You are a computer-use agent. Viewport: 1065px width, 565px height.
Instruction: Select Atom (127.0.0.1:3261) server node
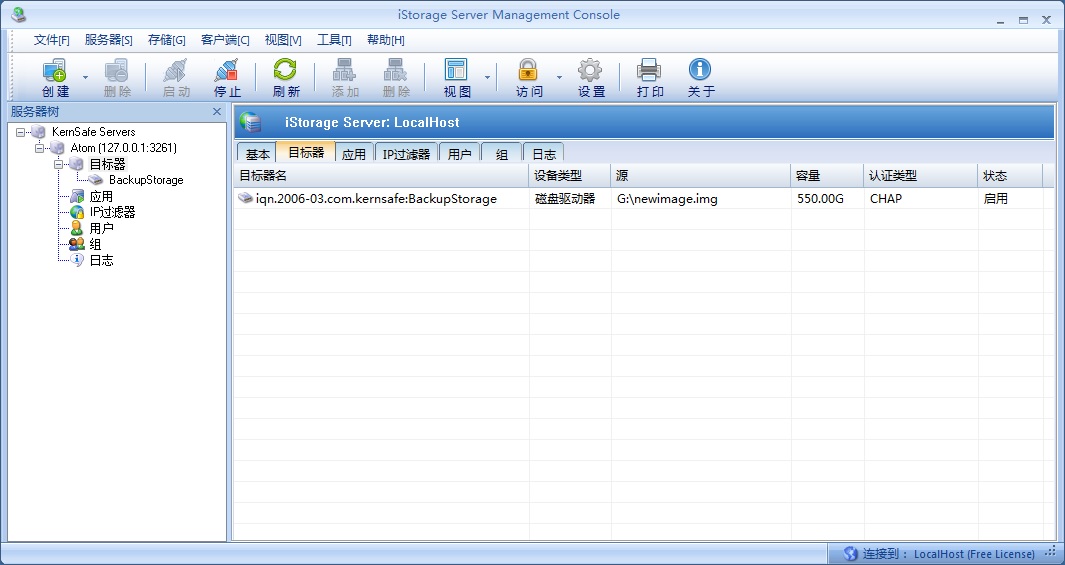coord(124,147)
